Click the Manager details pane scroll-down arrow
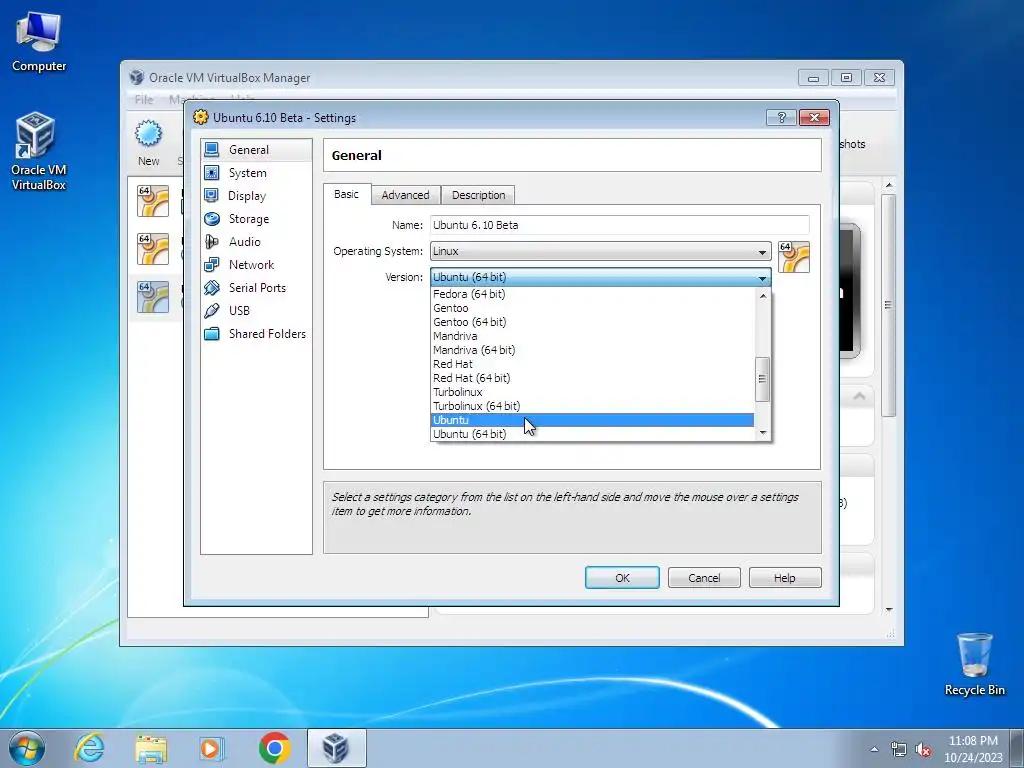This screenshot has height=768, width=1024. 889,609
